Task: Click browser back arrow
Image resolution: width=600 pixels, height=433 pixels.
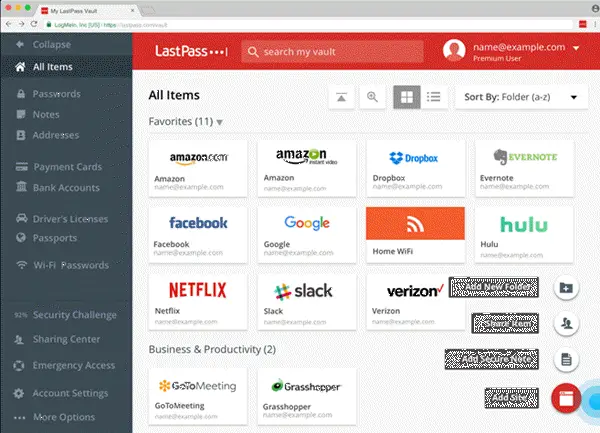Action: (x=9, y=24)
